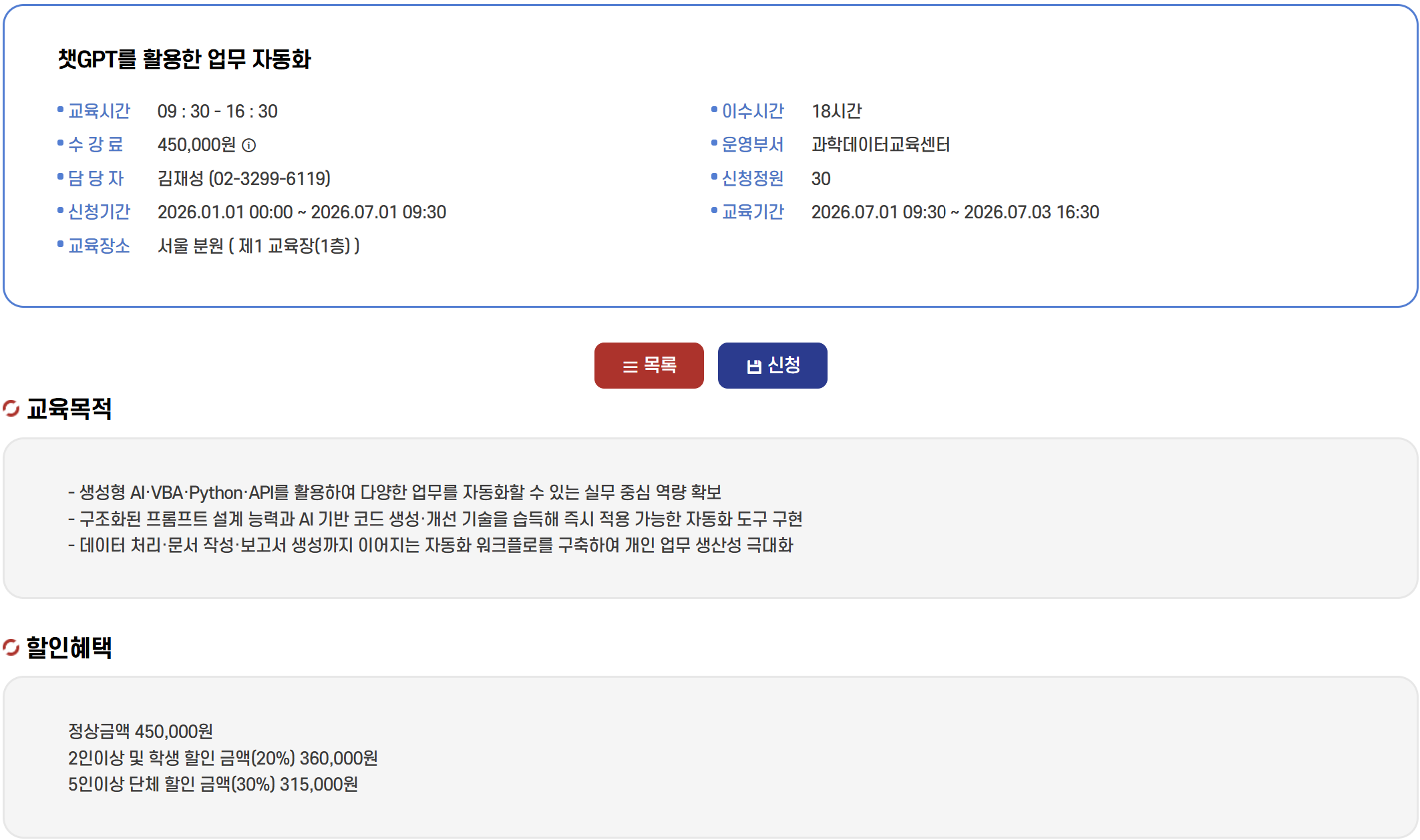Click the 교육목적 section heading

69,409
